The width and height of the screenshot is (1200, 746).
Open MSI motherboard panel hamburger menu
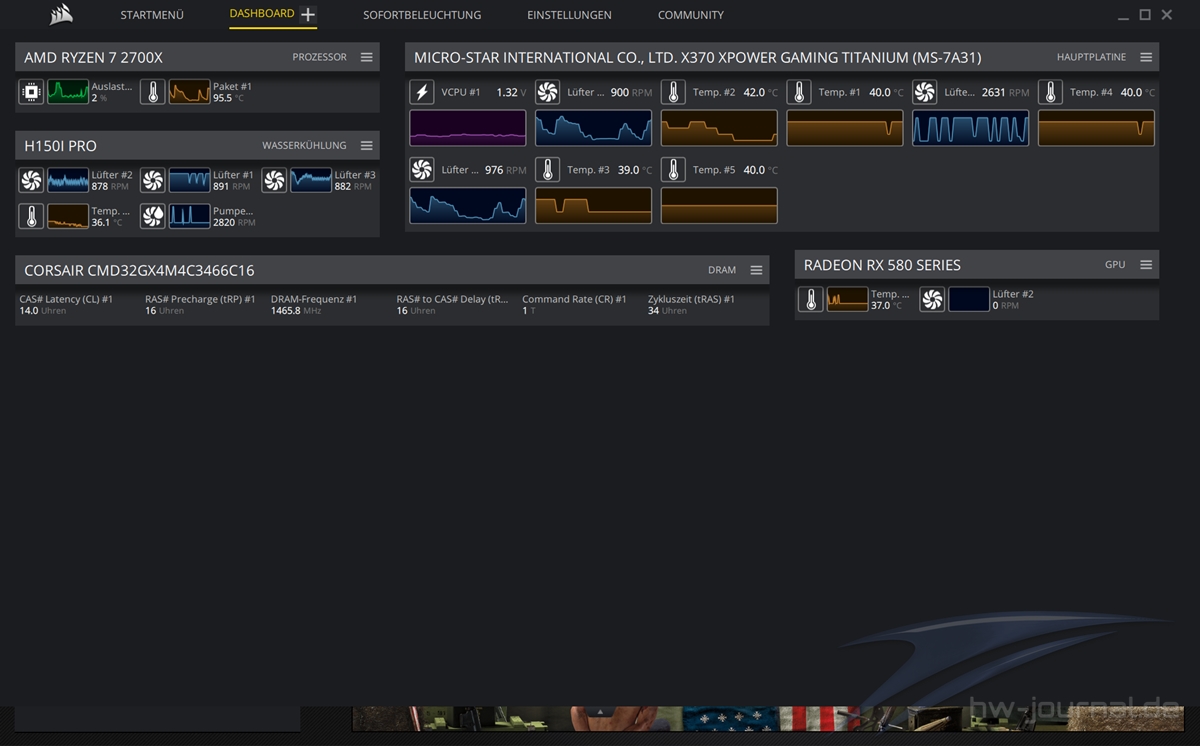1146,58
